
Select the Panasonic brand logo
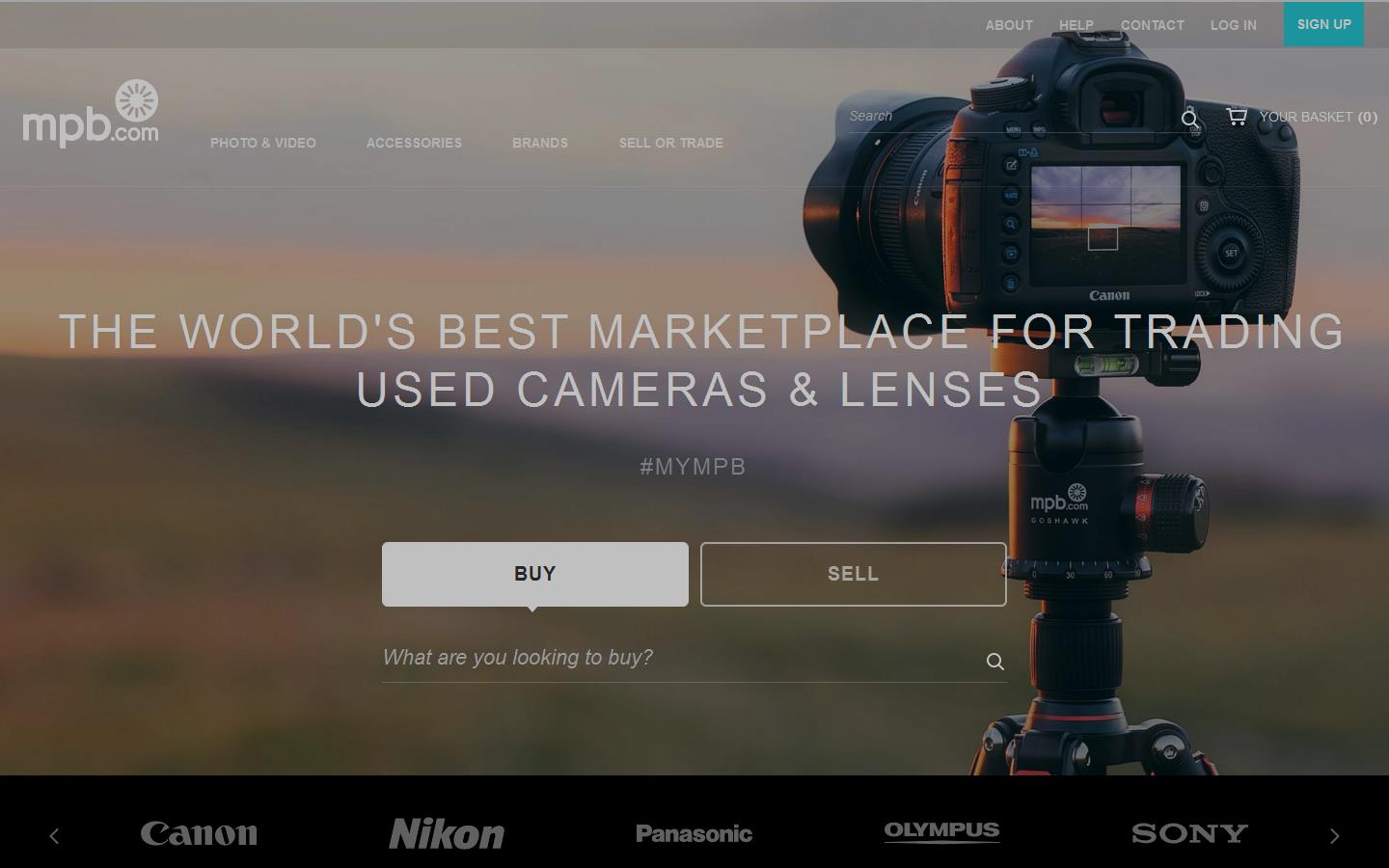click(x=694, y=834)
